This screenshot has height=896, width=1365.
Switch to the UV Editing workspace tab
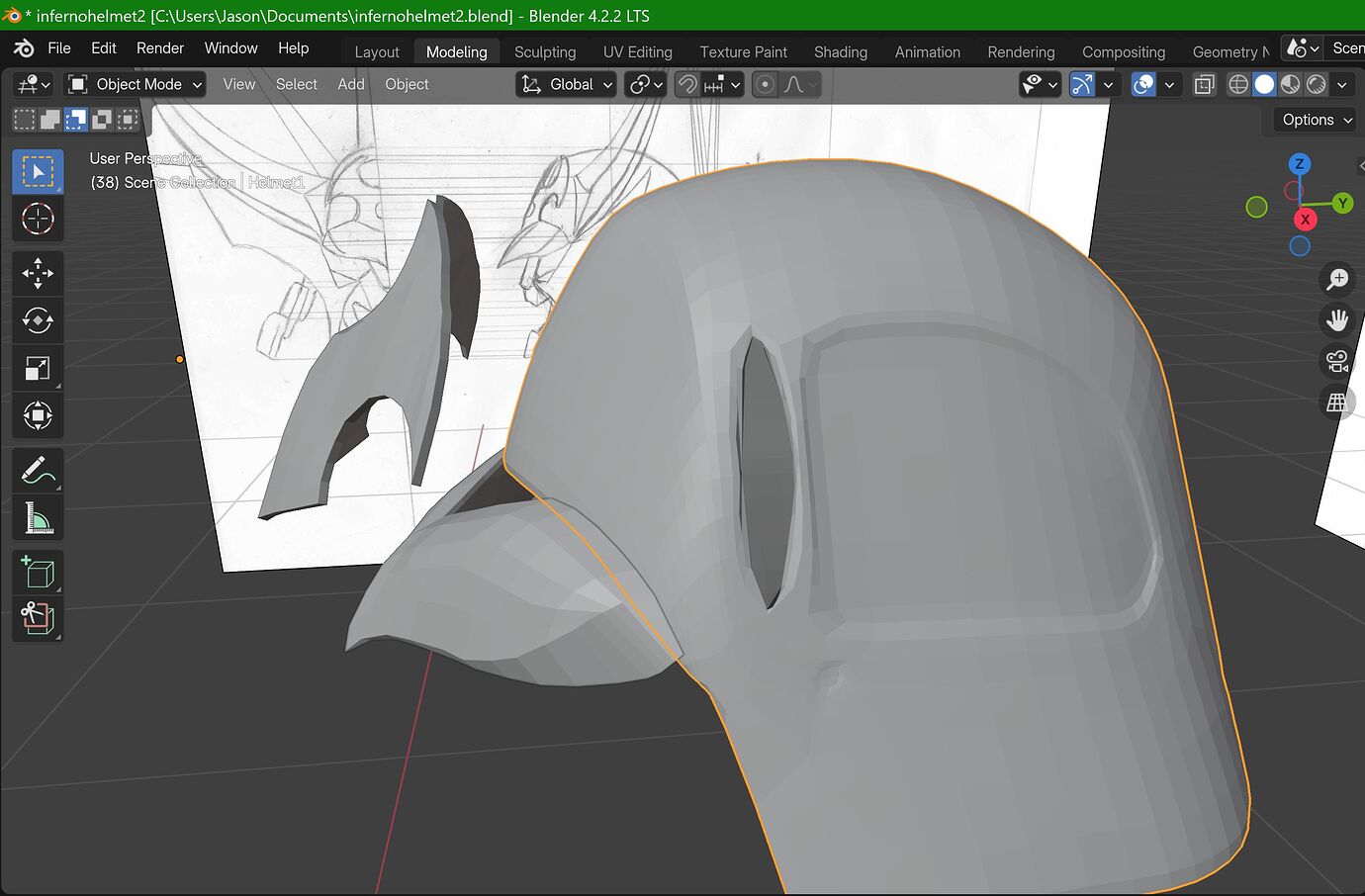tap(638, 52)
